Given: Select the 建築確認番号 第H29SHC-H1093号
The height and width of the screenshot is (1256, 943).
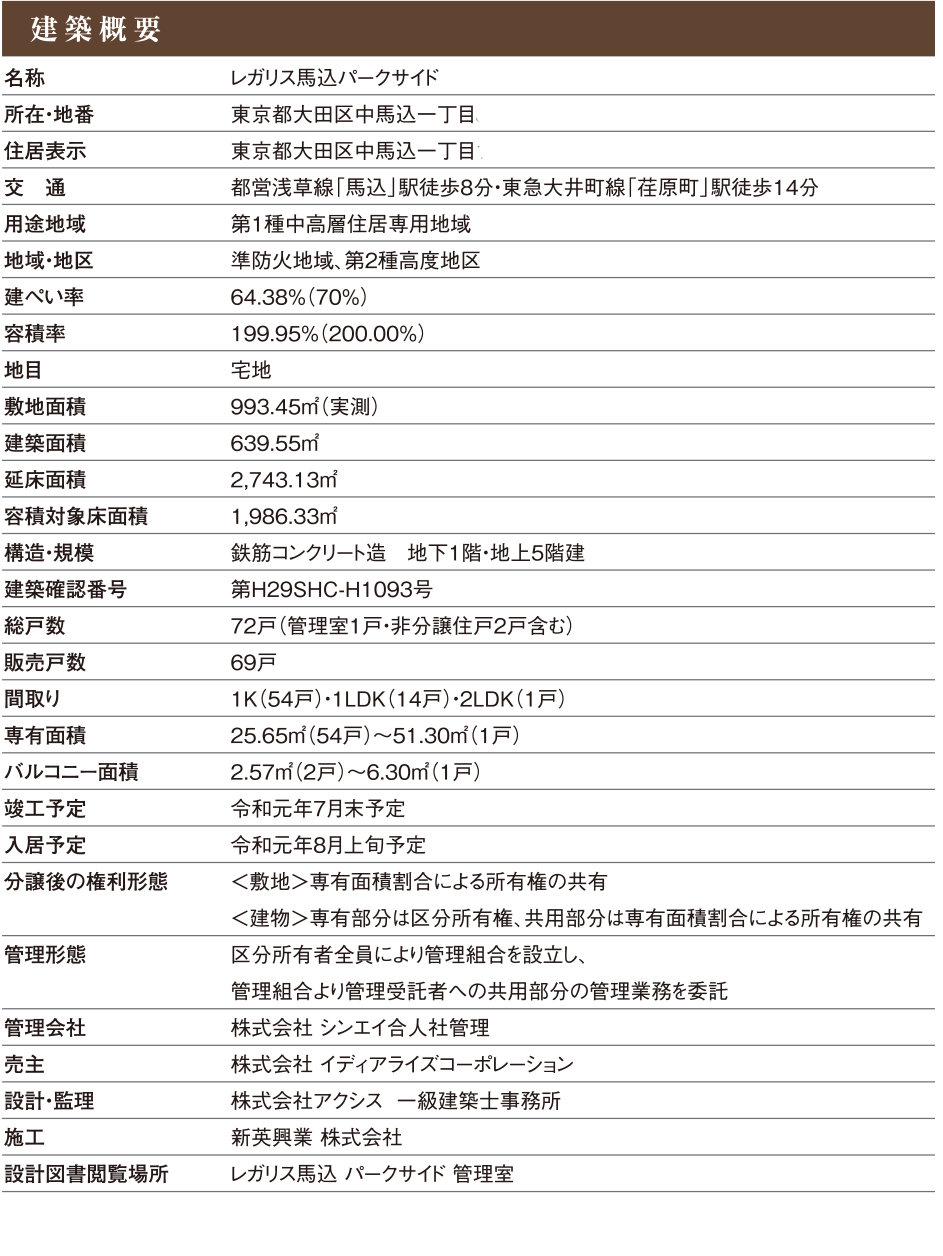Looking at the screenshot, I should click(x=331, y=590).
